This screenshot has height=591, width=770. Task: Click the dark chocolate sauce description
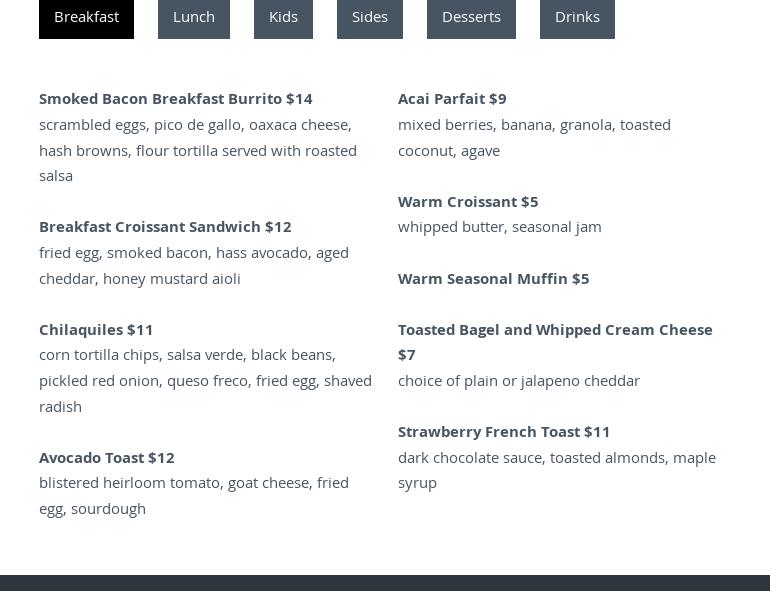pyautogui.click(x=556, y=469)
